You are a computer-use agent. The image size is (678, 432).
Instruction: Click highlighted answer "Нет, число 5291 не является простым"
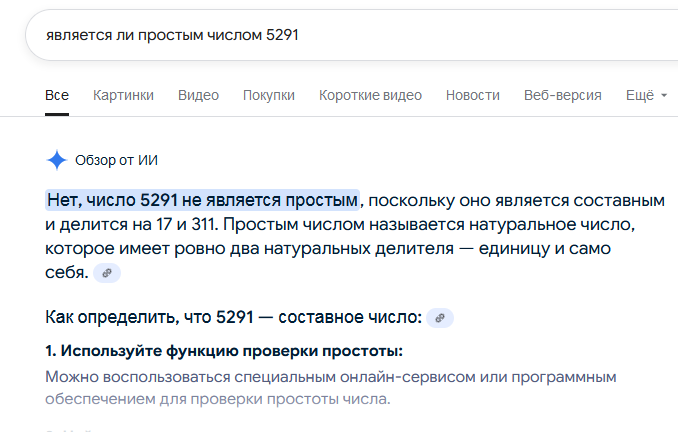[x=202, y=199]
